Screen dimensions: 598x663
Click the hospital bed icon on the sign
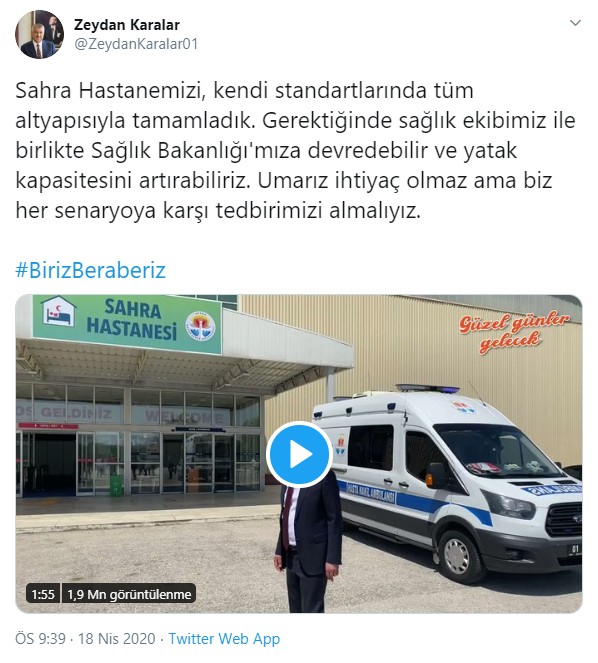click(58, 312)
